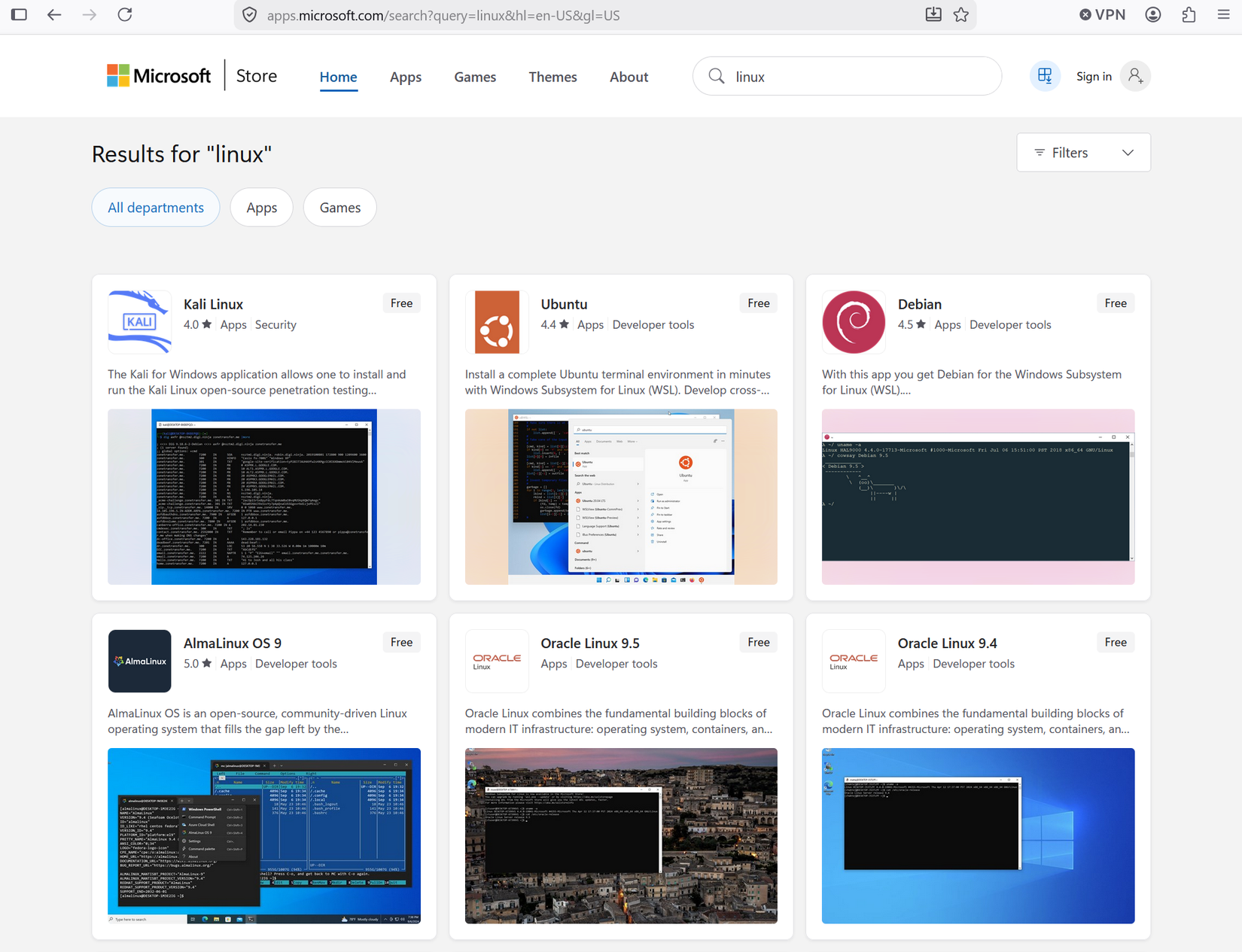This screenshot has width=1242, height=952.
Task: Open the Games navigation tab
Action: coord(475,77)
